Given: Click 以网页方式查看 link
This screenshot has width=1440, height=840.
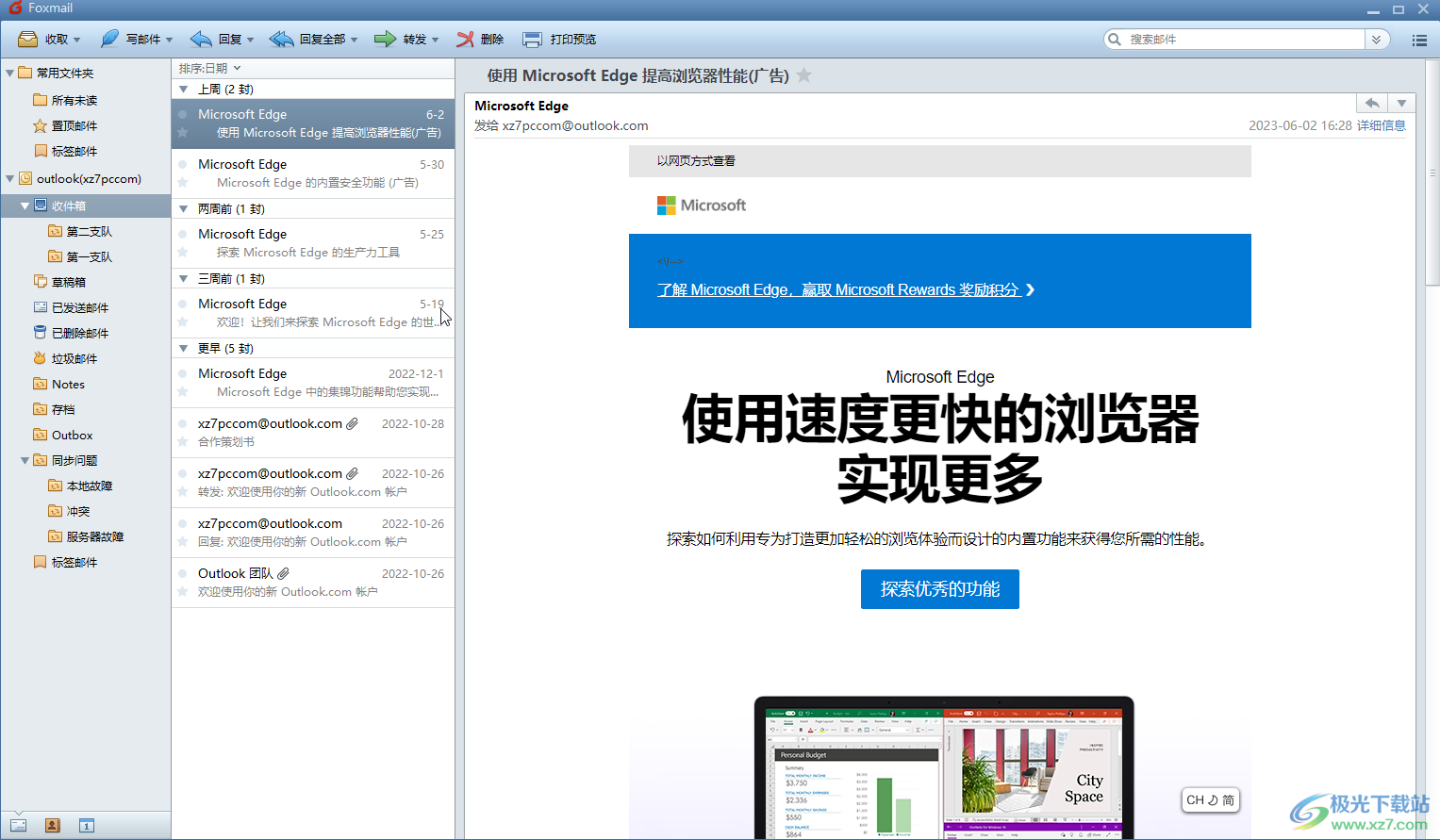Looking at the screenshot, I should (696, 161).
